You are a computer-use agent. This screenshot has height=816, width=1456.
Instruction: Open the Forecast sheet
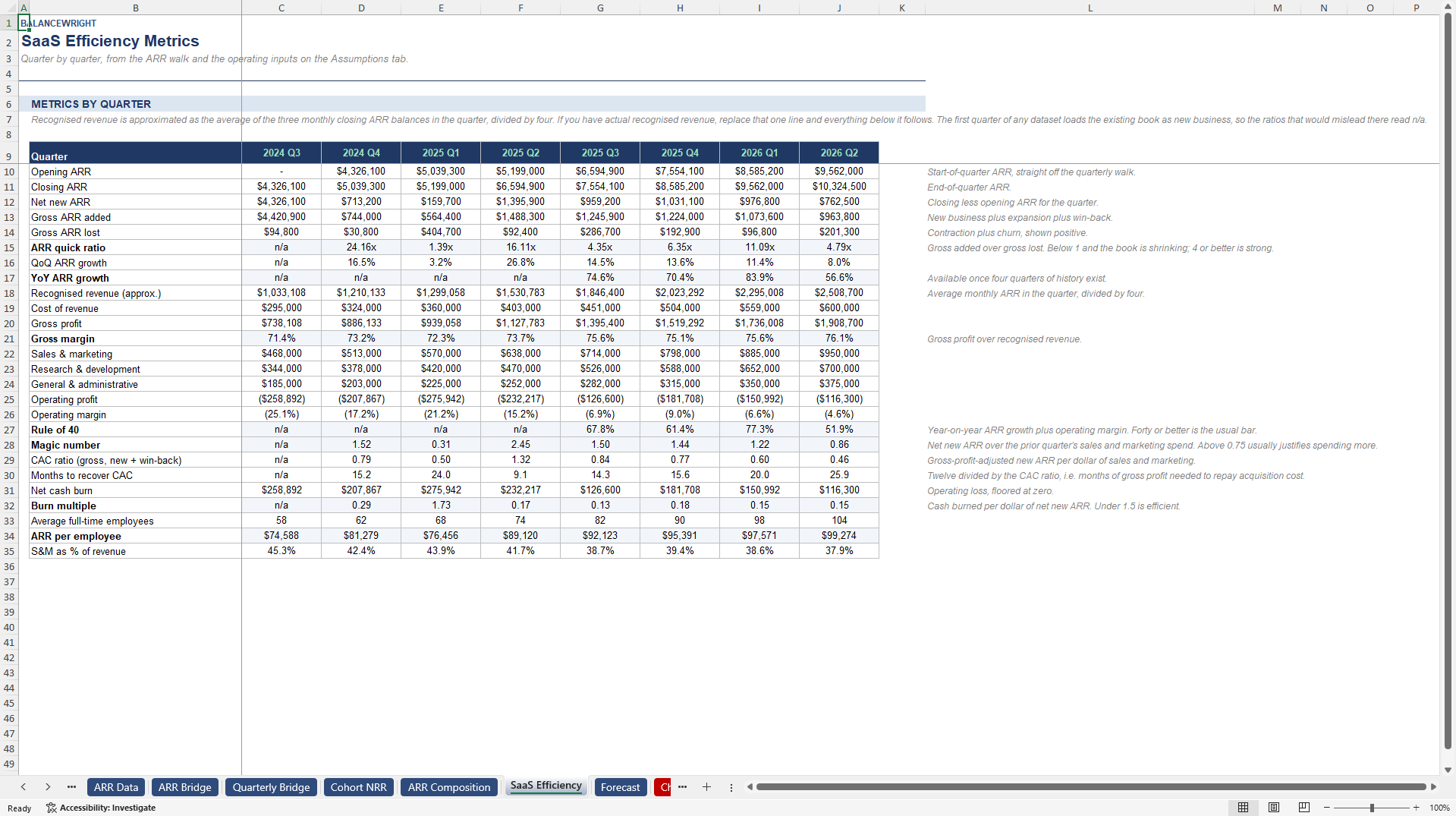[620, 787]
